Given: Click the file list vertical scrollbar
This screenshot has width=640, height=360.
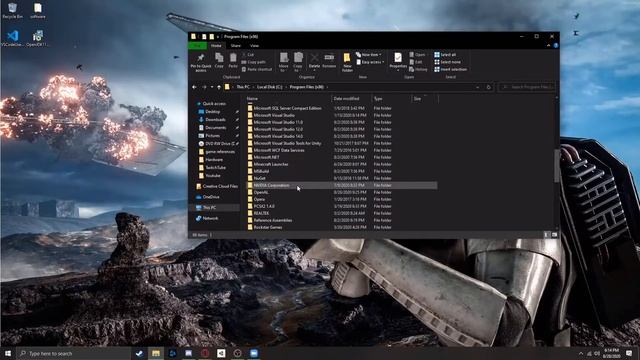Looking at the screenshot, I should coord(557,166).
